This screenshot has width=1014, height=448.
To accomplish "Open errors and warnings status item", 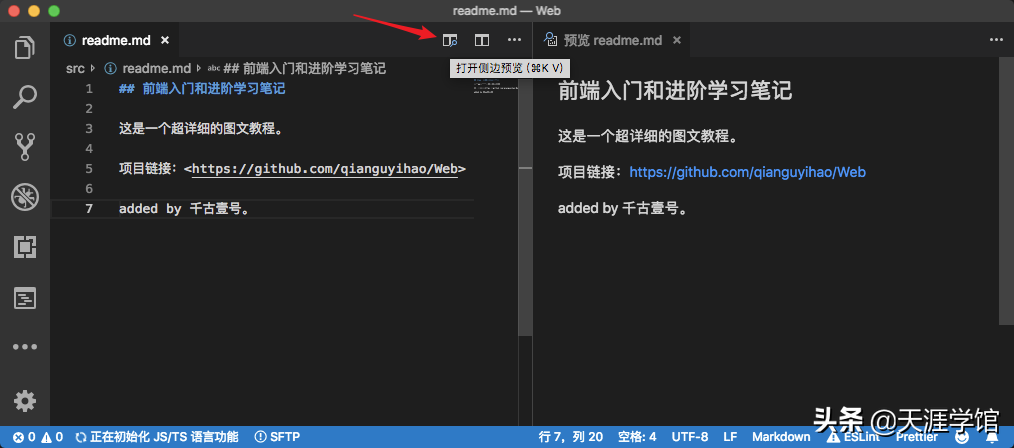I will (x=38, y=437).
